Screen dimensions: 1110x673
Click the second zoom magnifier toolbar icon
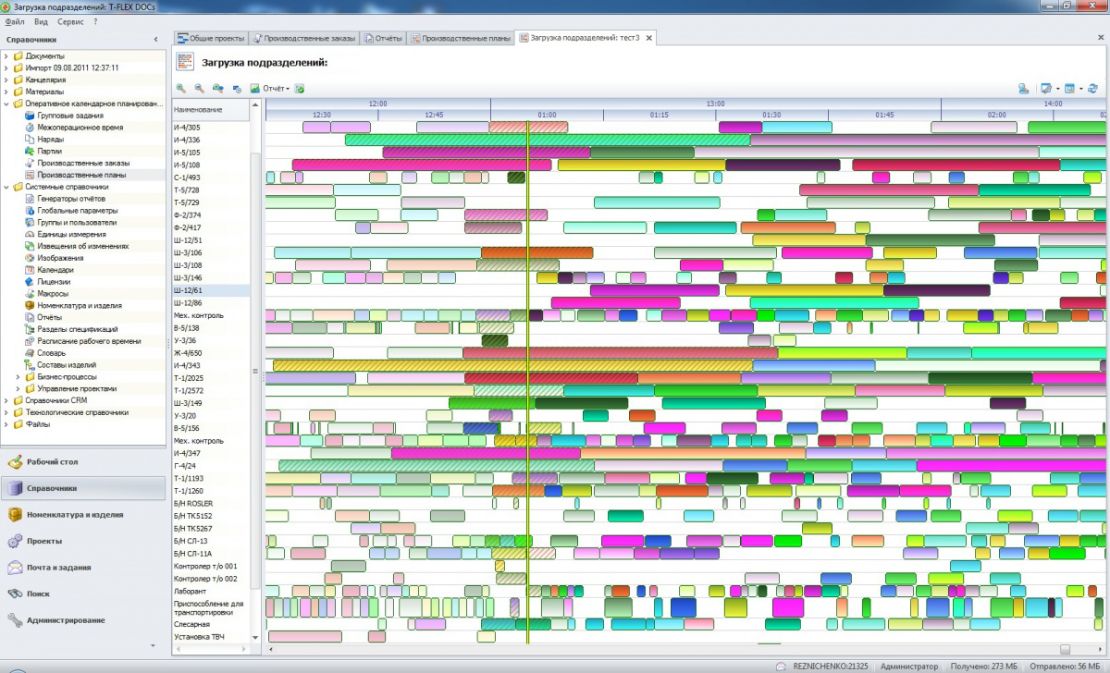200,88
